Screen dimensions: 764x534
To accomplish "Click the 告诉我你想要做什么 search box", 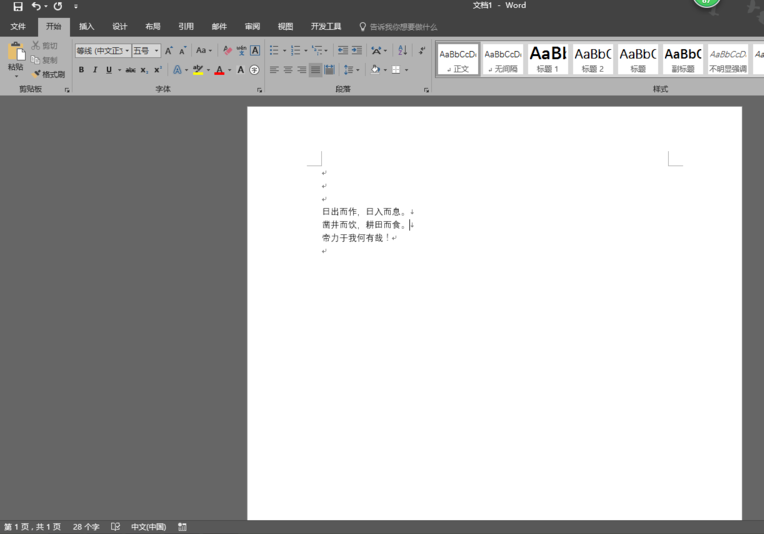I will (x=398, y=27).
